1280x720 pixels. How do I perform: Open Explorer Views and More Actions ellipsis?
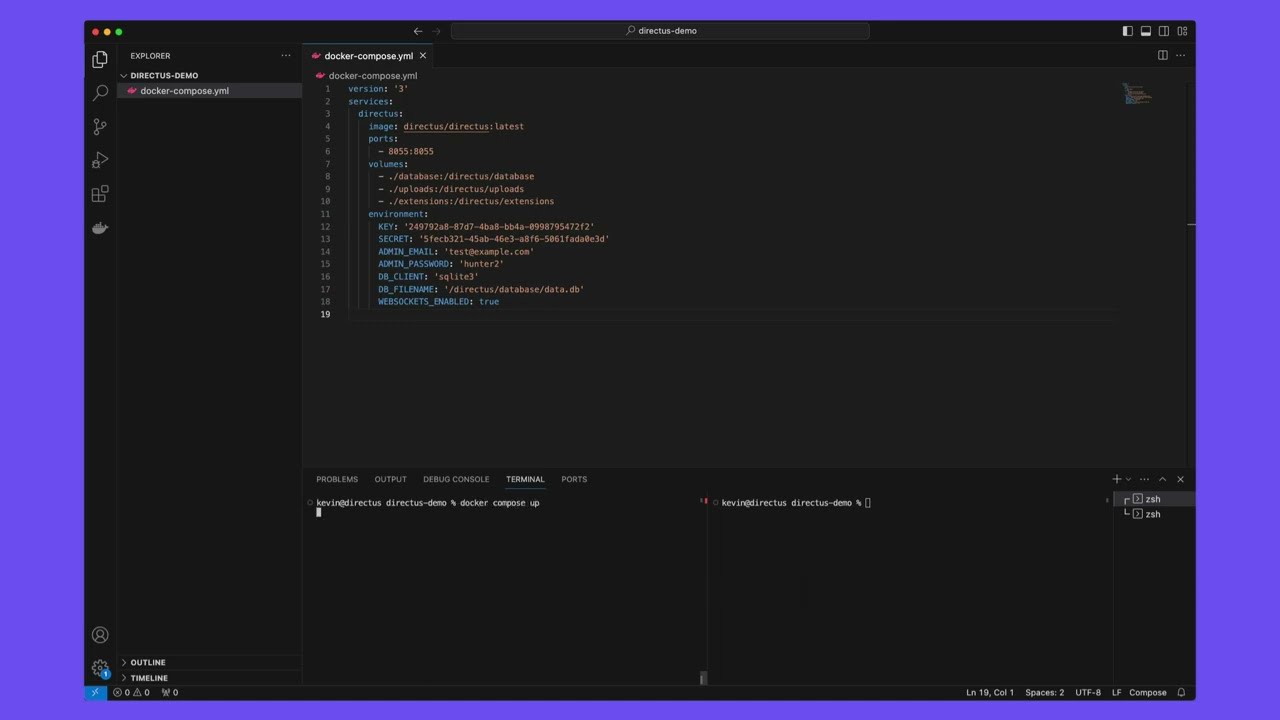tap(286, 56)
